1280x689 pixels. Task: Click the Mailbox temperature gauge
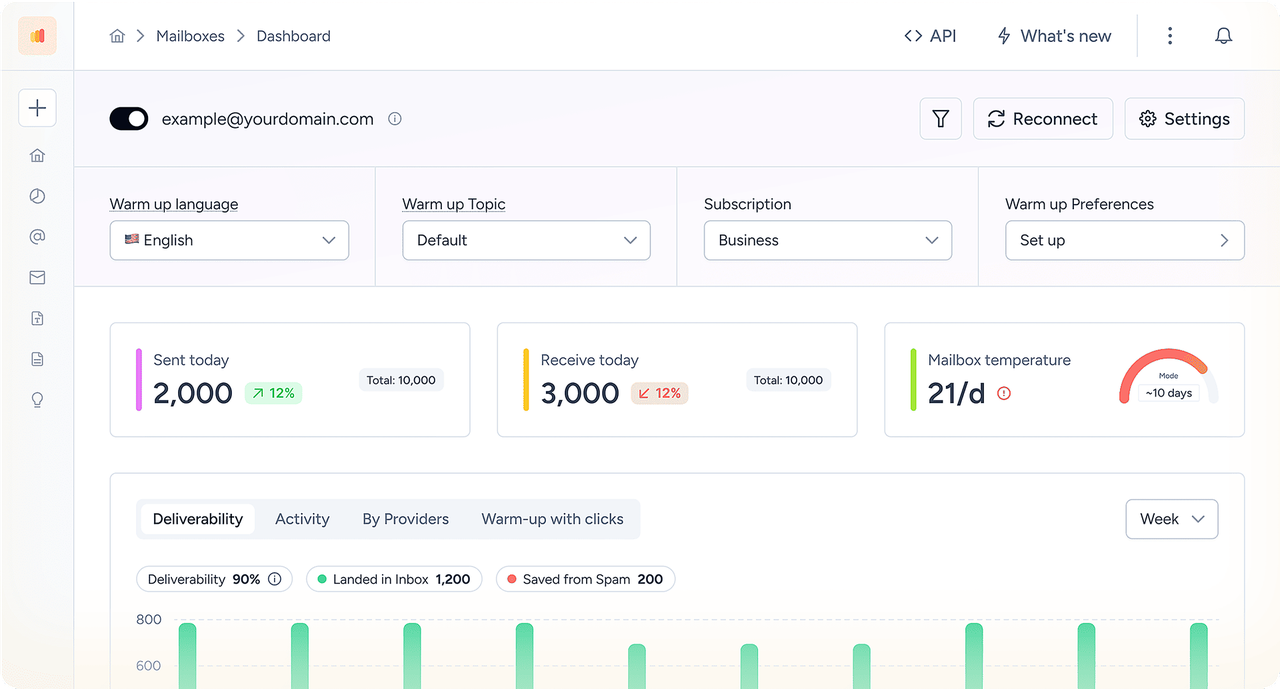pyautogui.click(x=1169, y=377)
